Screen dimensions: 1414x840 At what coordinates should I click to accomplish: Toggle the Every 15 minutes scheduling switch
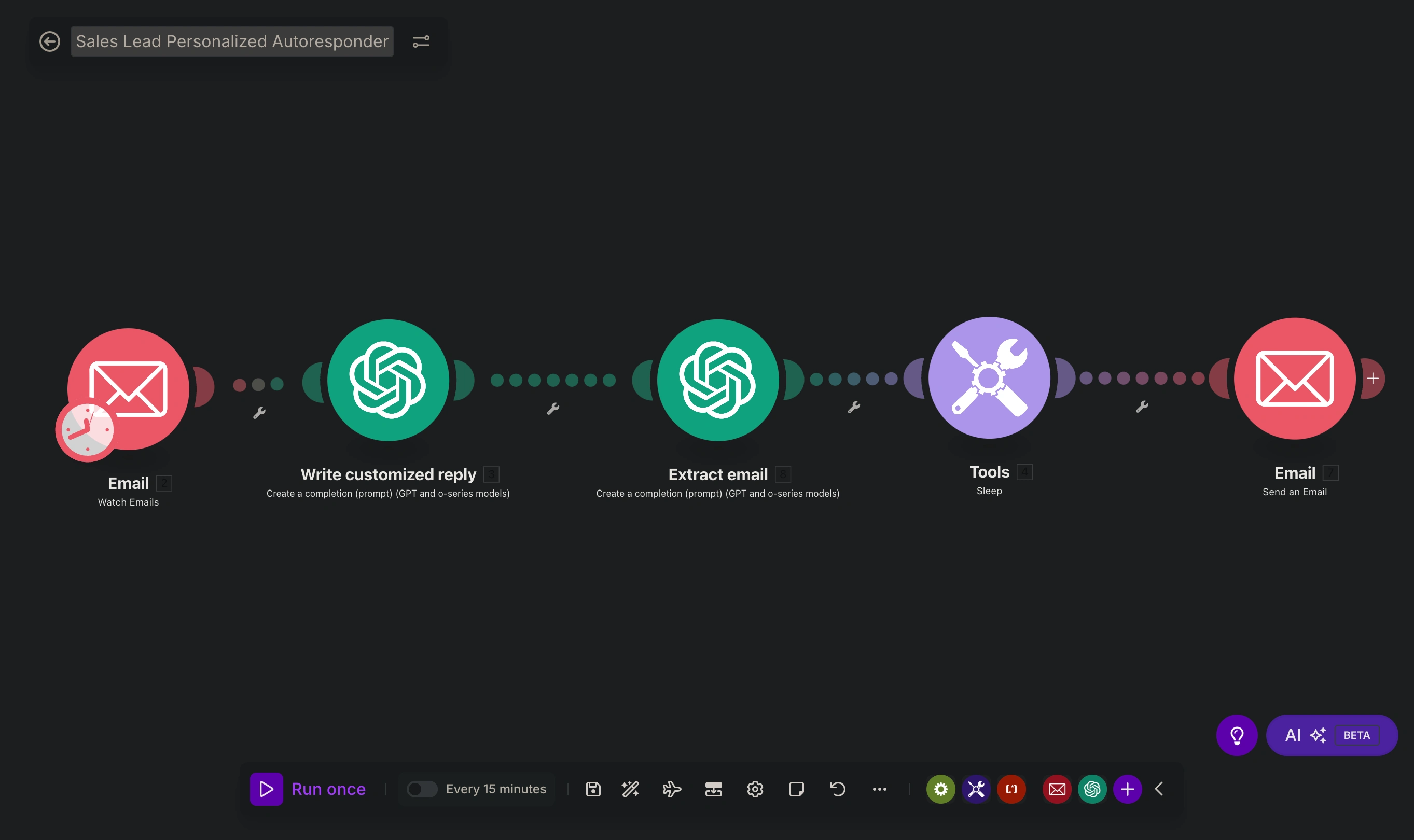(422, 789)
